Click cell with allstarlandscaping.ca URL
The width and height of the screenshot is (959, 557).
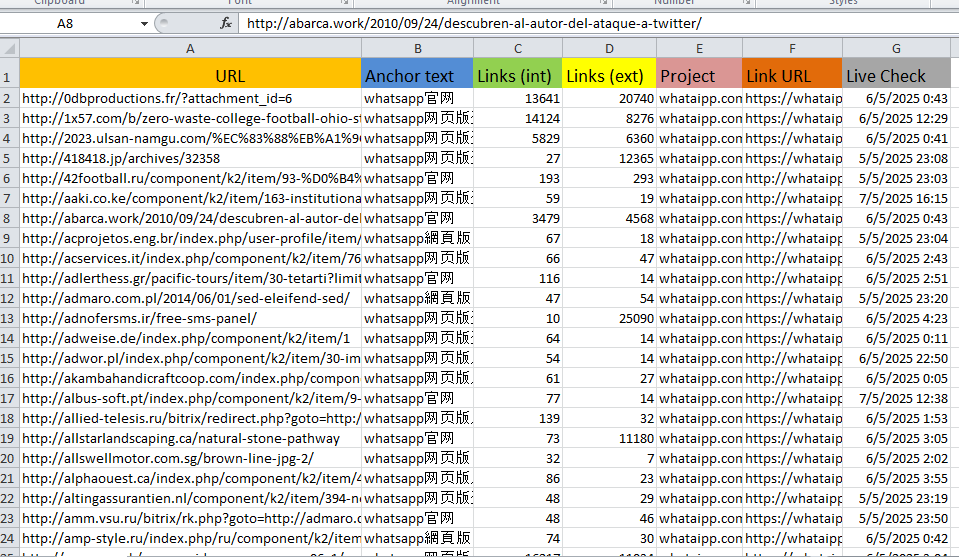[190, 438]
